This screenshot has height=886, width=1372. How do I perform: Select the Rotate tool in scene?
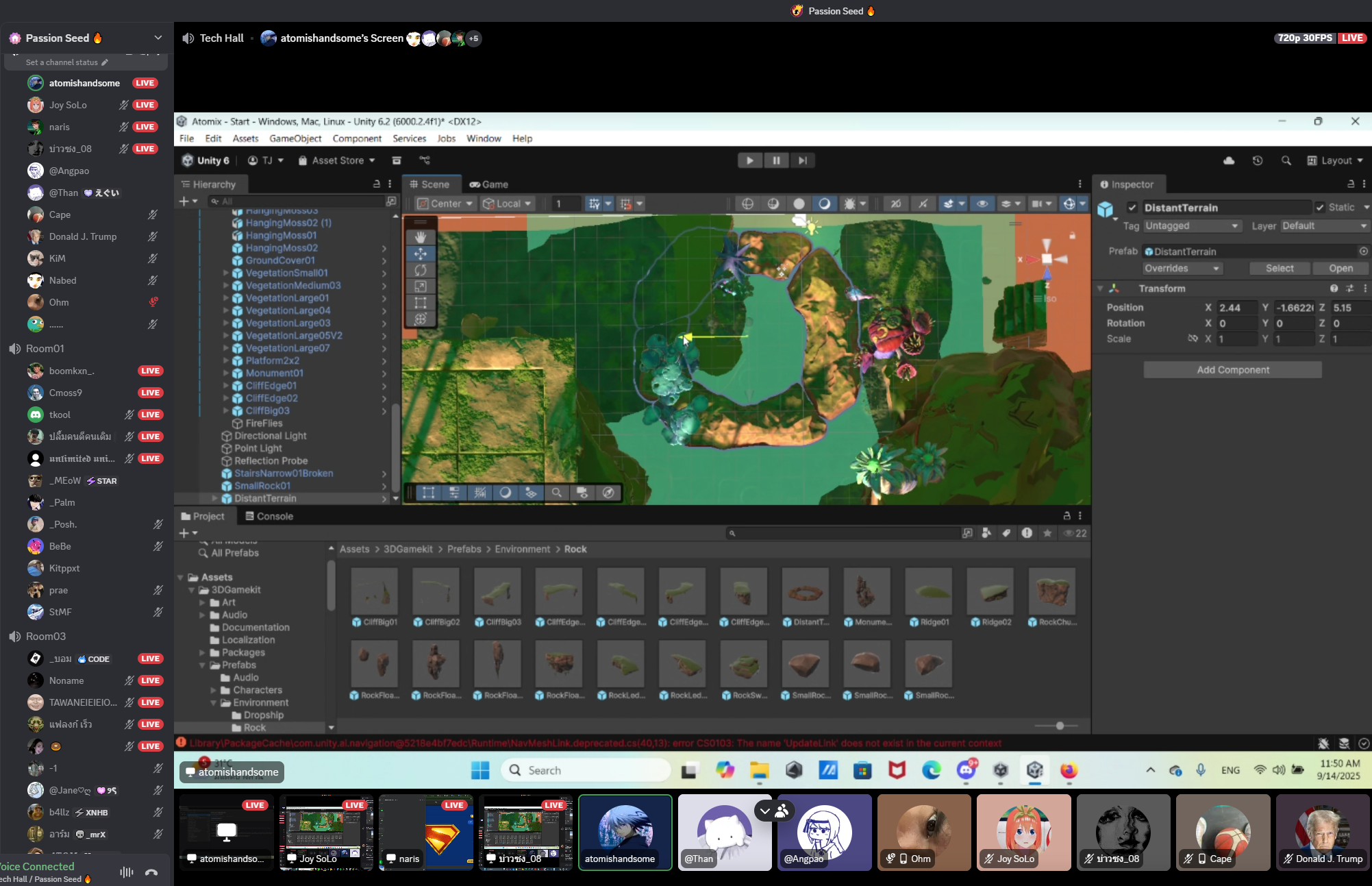pyautogui.click(x=420, y=270)
